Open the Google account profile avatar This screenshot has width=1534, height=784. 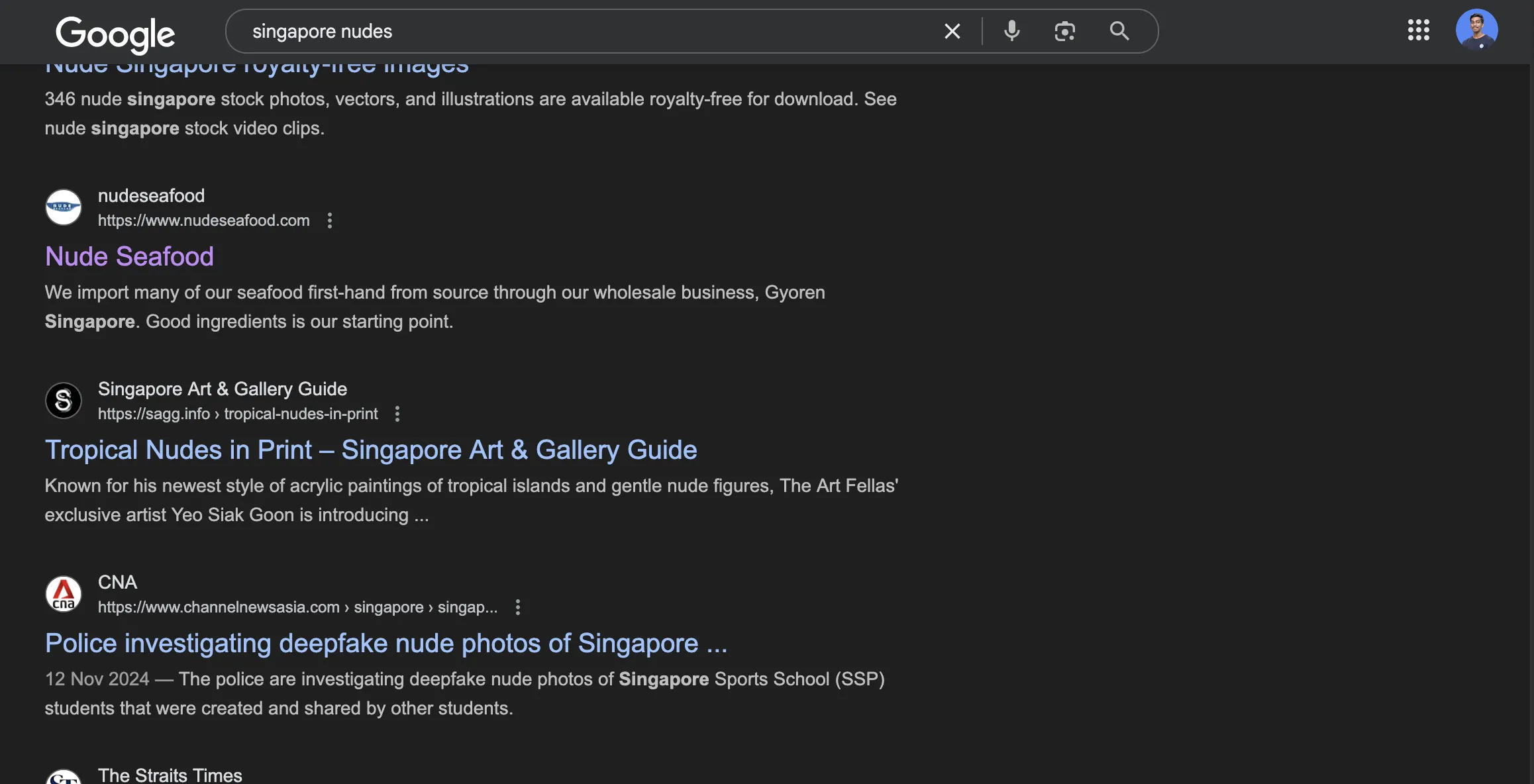pos(1476,30)
